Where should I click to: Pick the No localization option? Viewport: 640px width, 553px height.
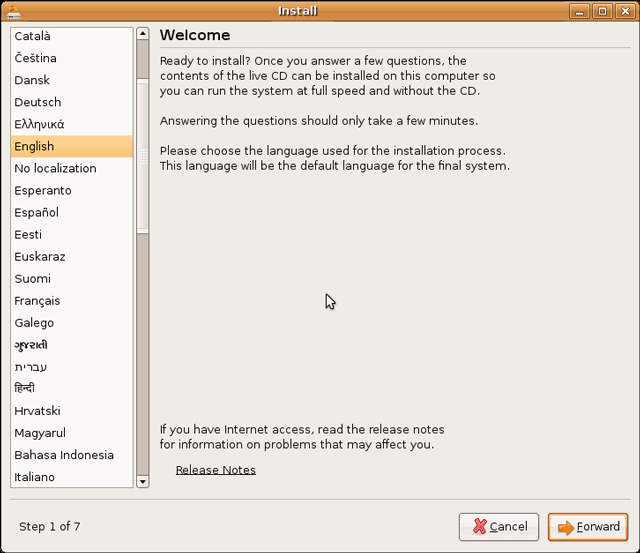[x=55, y=168]
